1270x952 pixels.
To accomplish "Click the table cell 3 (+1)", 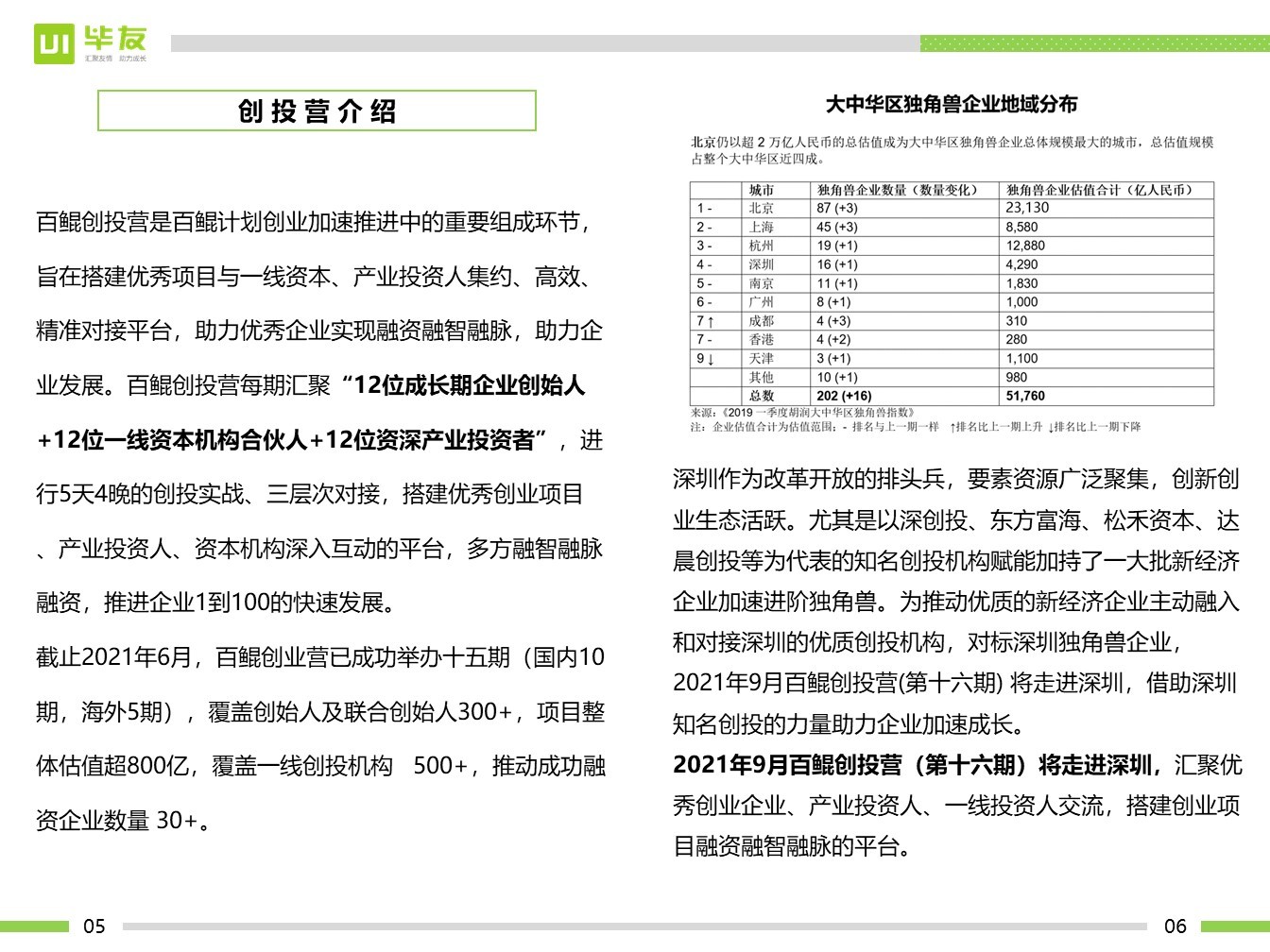I will click(833, 358).
